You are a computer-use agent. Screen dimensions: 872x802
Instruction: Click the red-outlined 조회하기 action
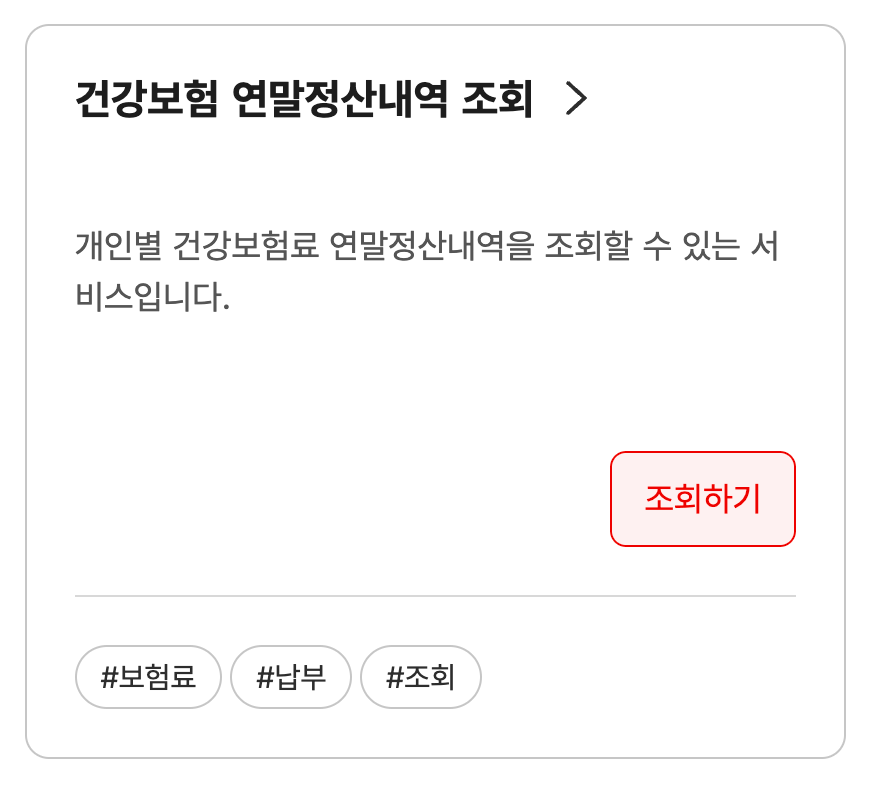(703, 497)
